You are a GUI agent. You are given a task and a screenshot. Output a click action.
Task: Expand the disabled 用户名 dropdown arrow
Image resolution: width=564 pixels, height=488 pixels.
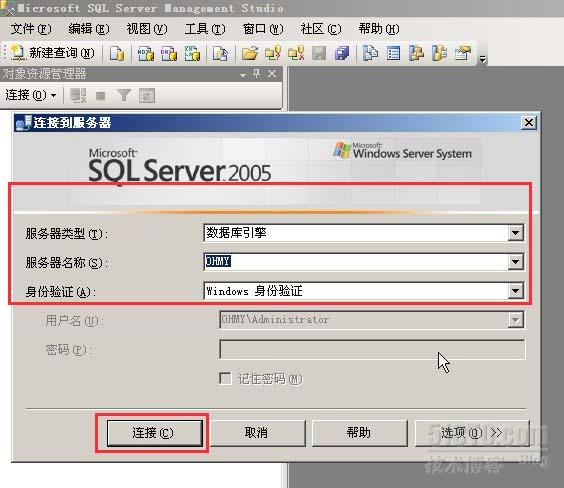[x=515, y=320]
